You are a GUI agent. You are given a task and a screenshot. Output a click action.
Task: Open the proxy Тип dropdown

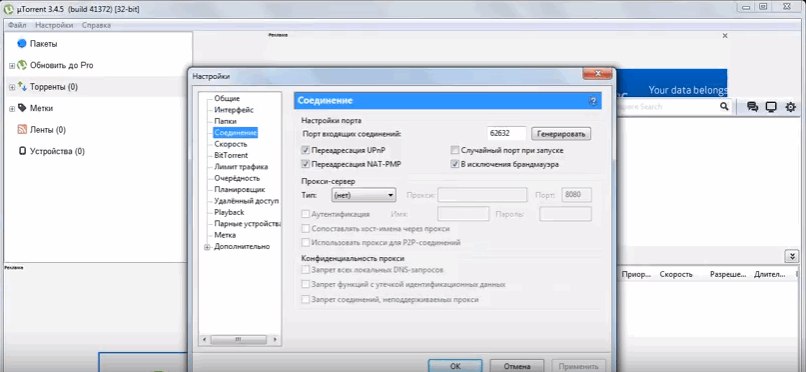364,195
